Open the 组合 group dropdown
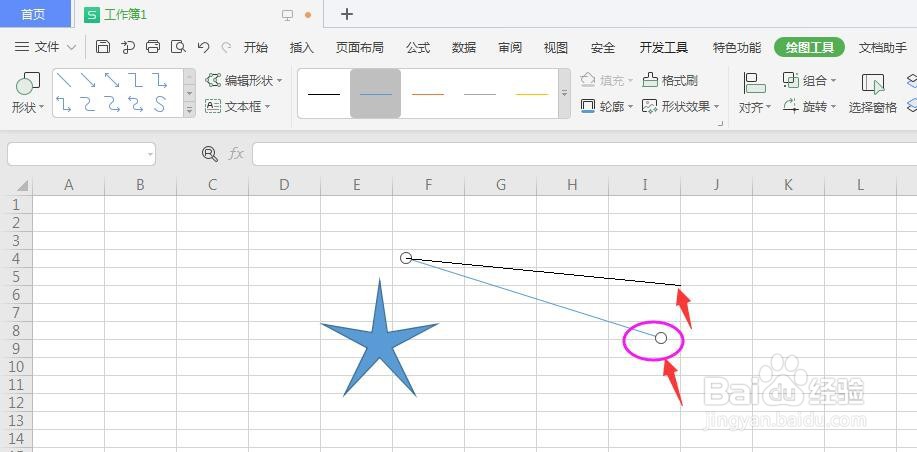Screen dimensions: 917x452 pyautogui.click(x=833, y=80)
